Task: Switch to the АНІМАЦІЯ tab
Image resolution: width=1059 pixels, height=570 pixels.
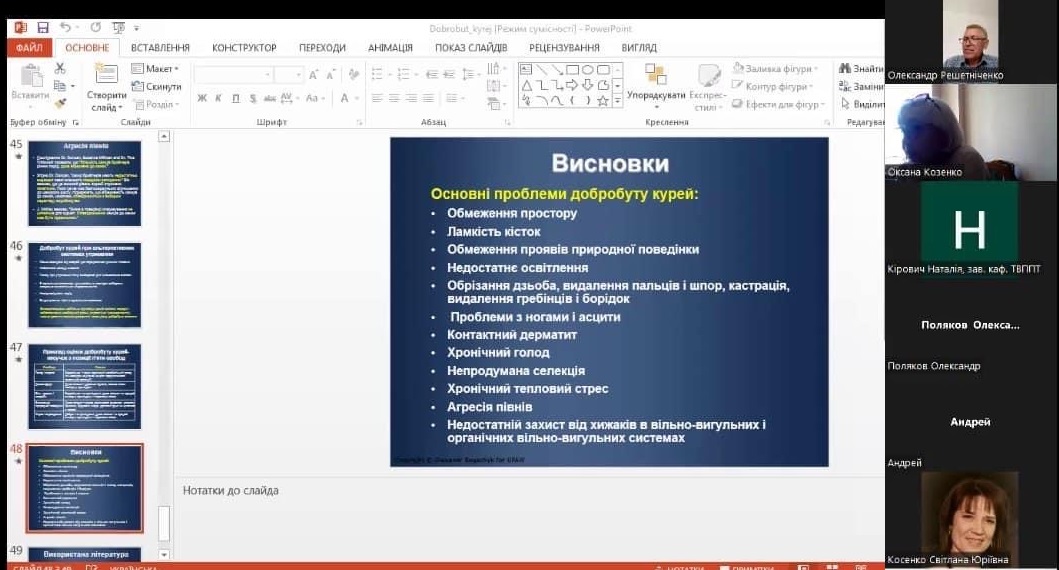Action: [390, 47]
